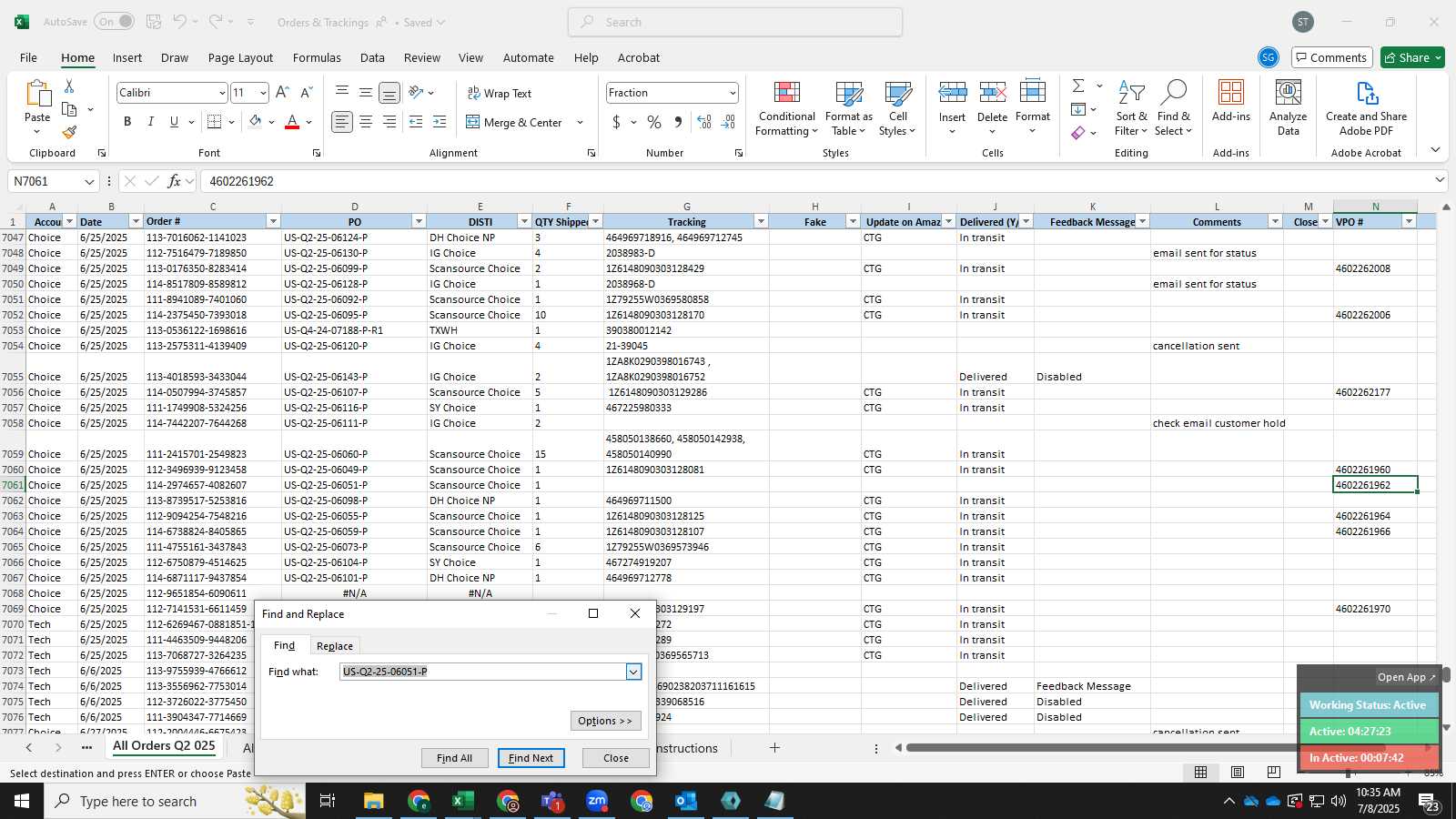Click AutoSum sigma icon
This screenshot has height=819, width=1456.
tap(1078, 86)
